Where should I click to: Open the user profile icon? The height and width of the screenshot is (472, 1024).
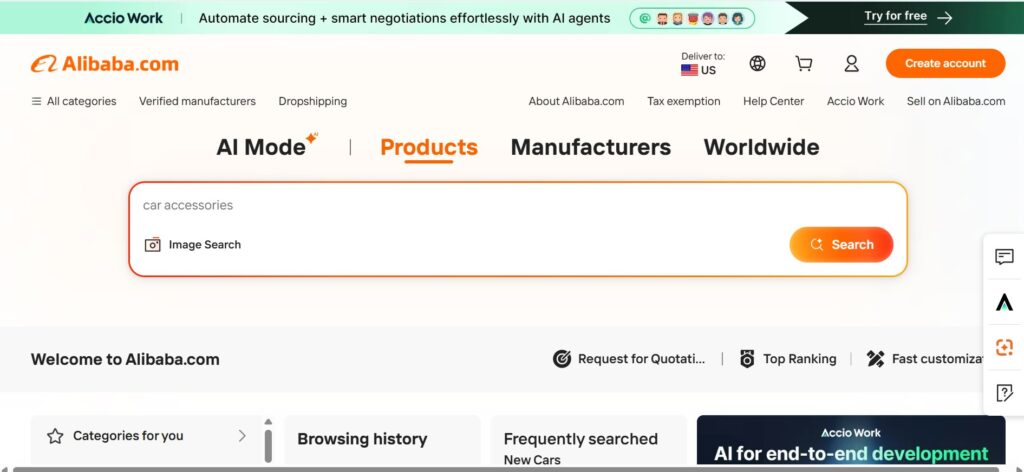click(x=851, y=63)
